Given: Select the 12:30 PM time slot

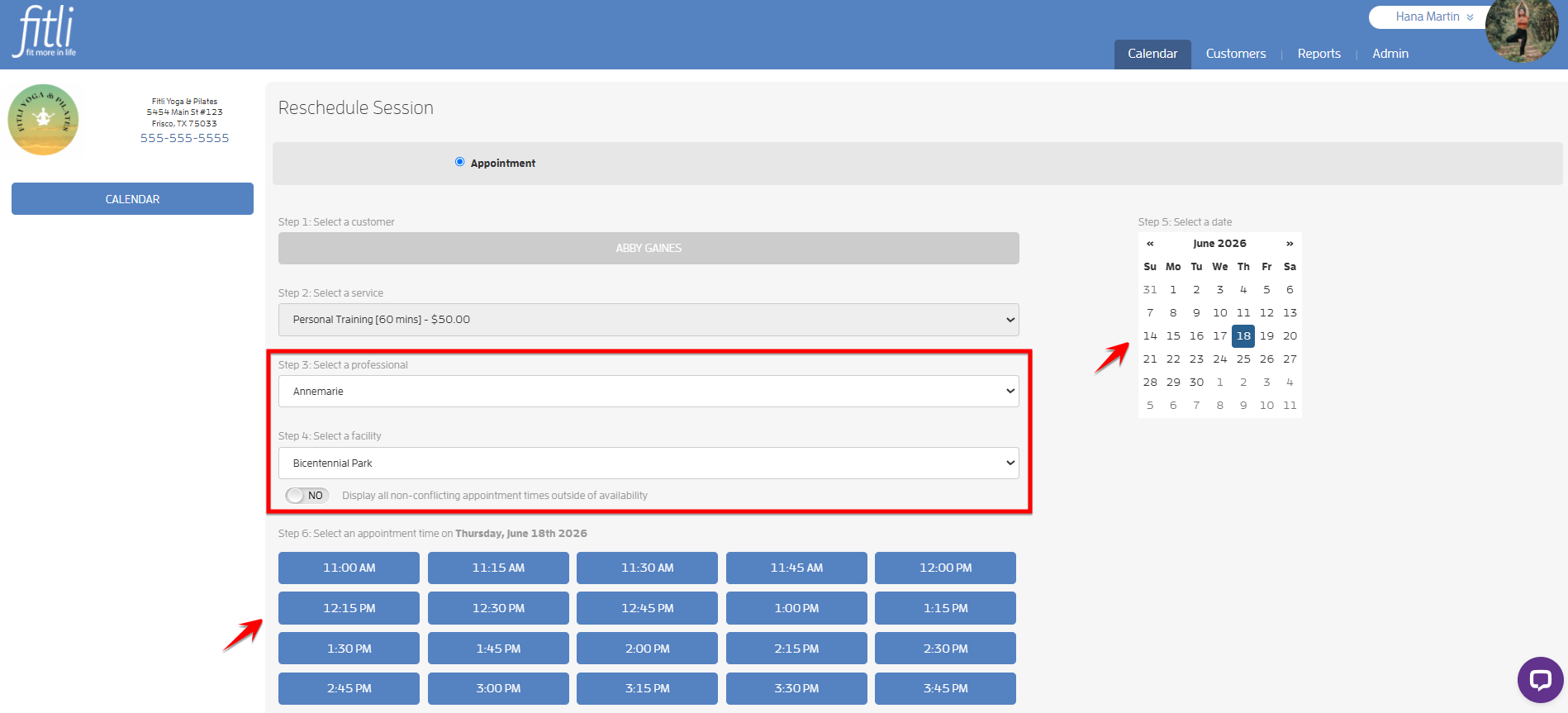Looking at the screenshot, I should 498,608.
